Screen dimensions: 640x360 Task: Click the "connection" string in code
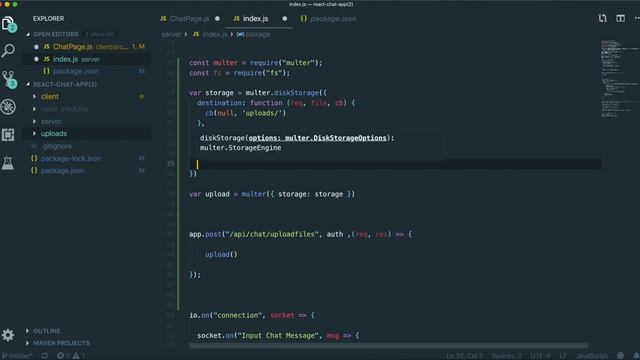[238, 315]
